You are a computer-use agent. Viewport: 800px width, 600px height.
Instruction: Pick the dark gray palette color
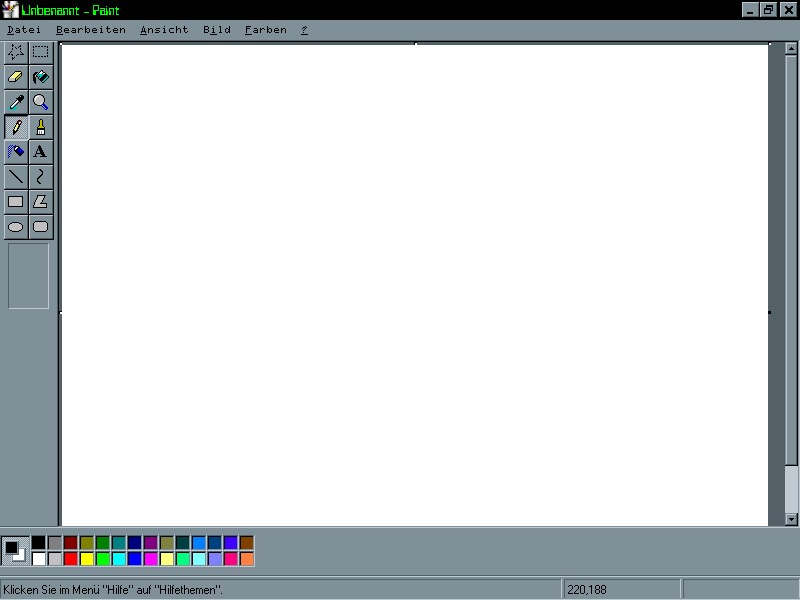coord(55,542)
